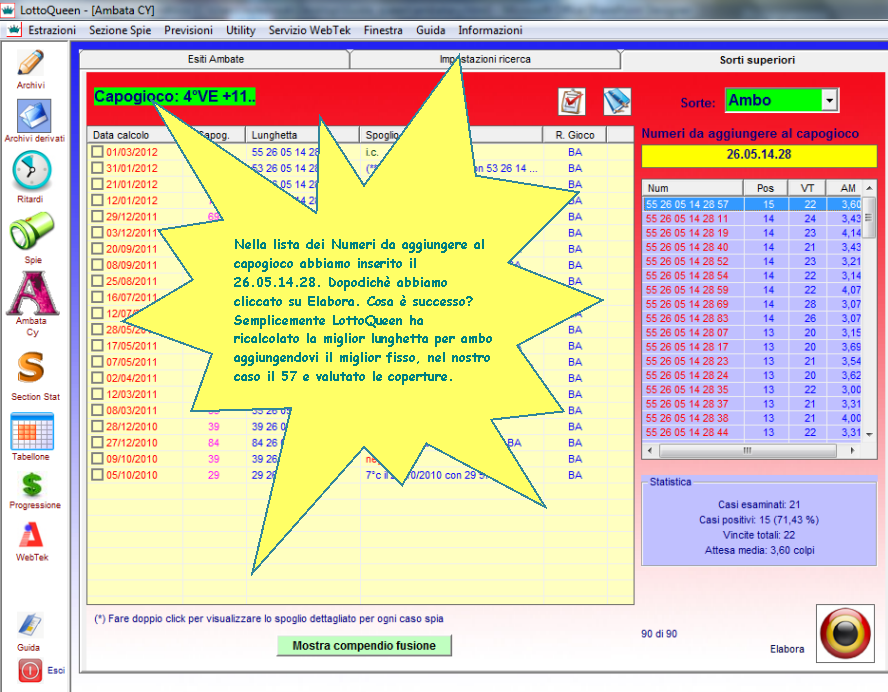
Task: Select row 55 26 05 14 28 83
Action: coord(753,318)
